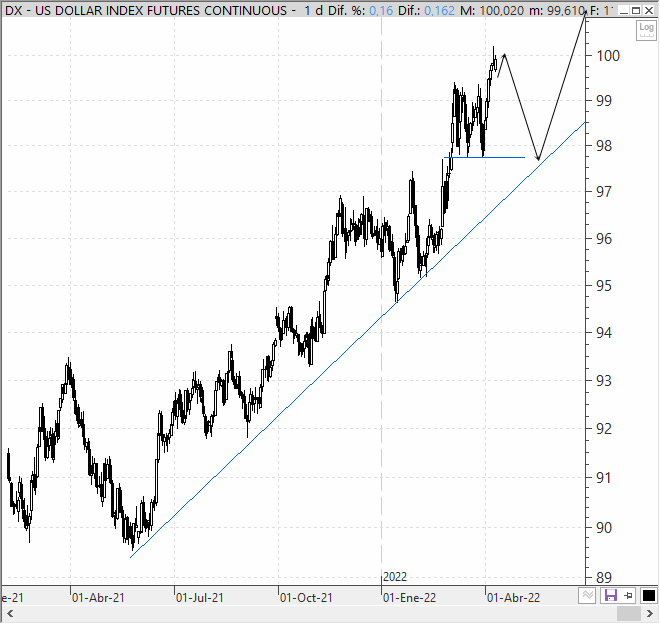
Task: Click the 01-Abr-22 date label
Action: (514, 597)
